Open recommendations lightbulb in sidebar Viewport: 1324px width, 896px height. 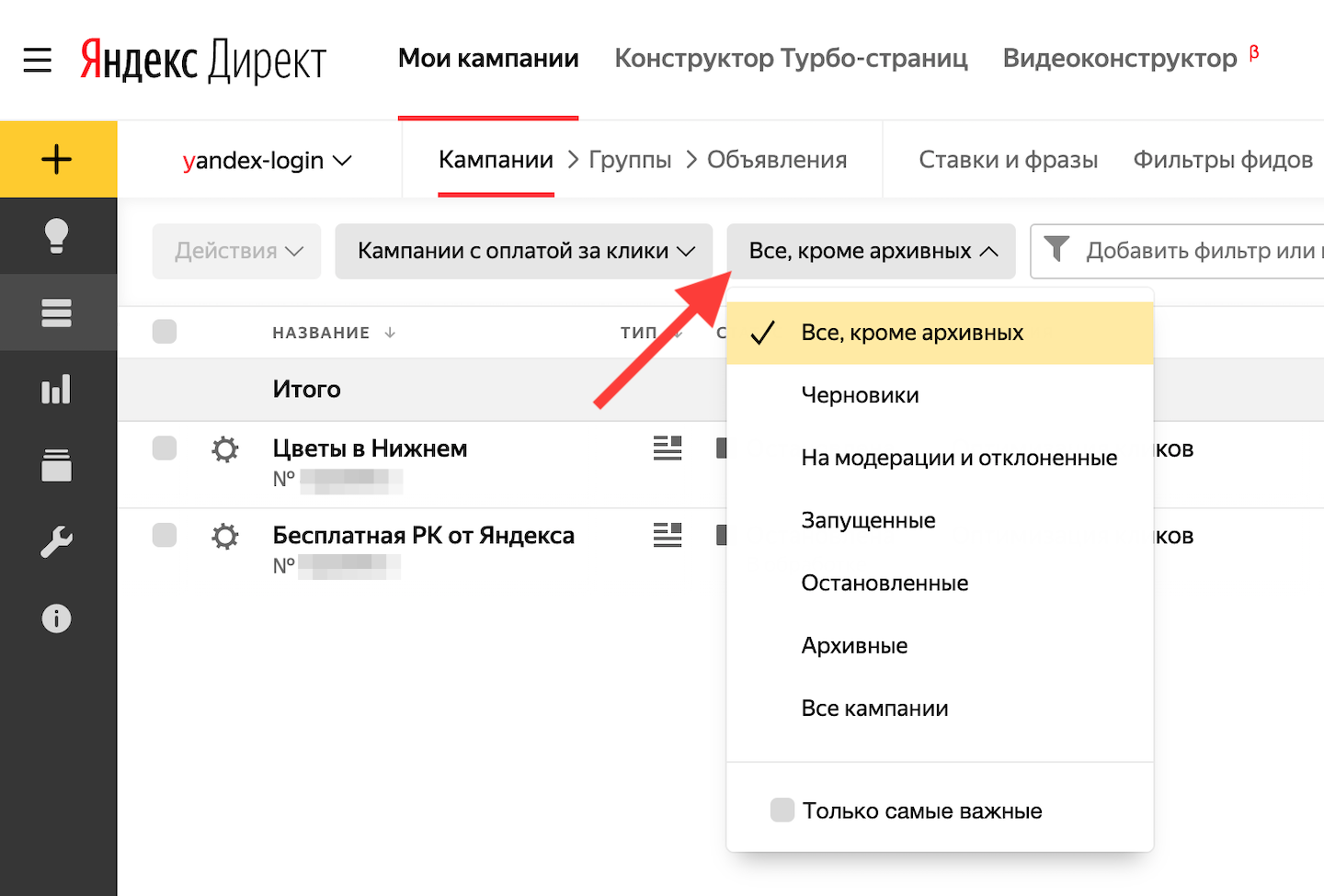point(57,236)
